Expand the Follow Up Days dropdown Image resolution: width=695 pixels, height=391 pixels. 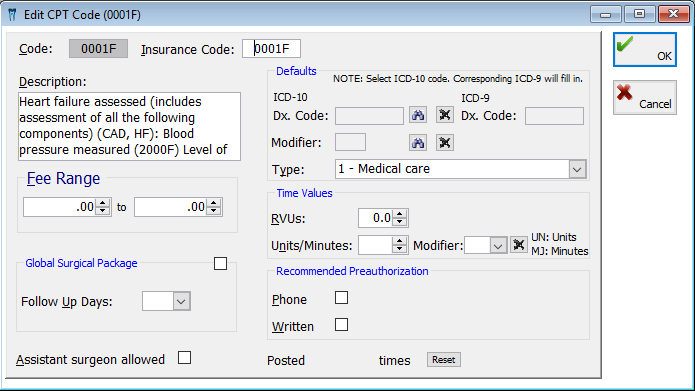(x=181, y=301)
